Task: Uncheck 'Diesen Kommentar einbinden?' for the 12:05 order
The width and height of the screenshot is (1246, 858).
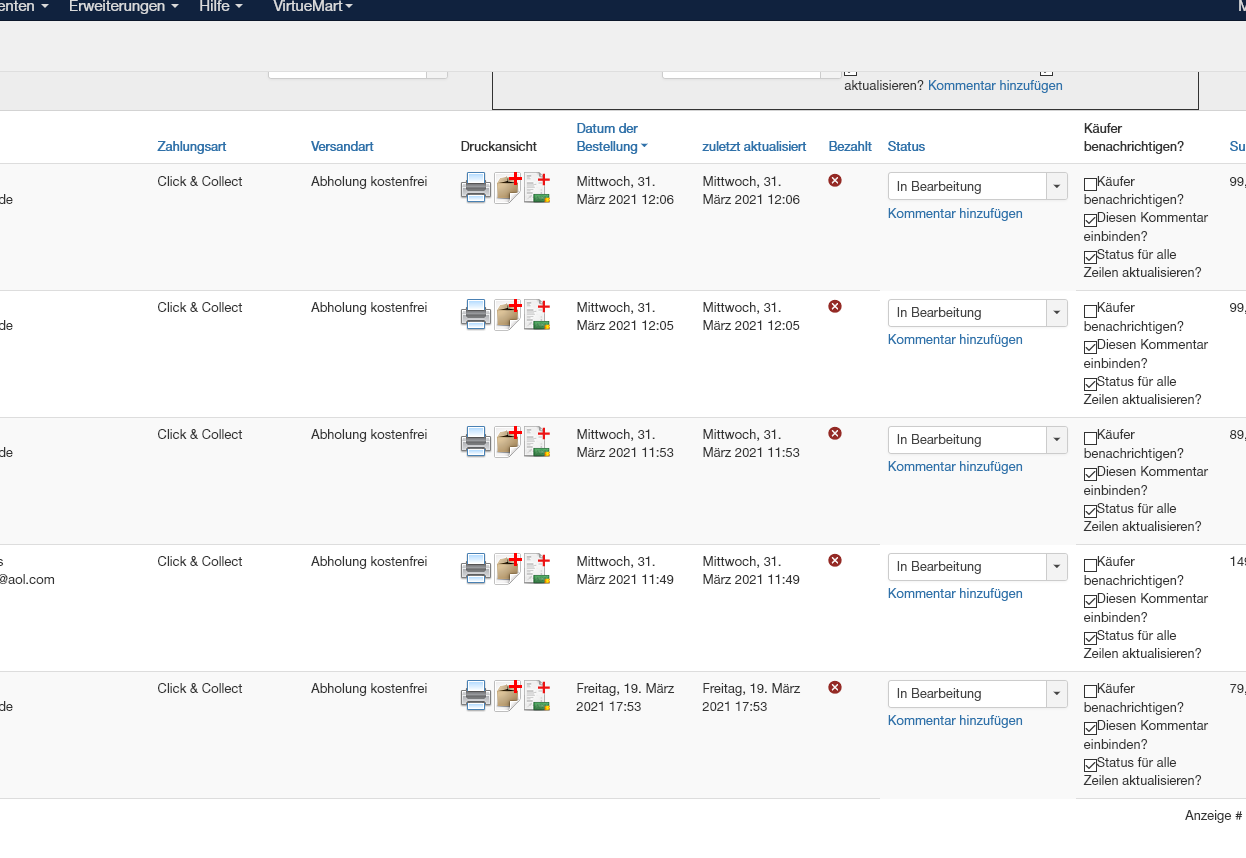Action: click(x=1090, y=347)
